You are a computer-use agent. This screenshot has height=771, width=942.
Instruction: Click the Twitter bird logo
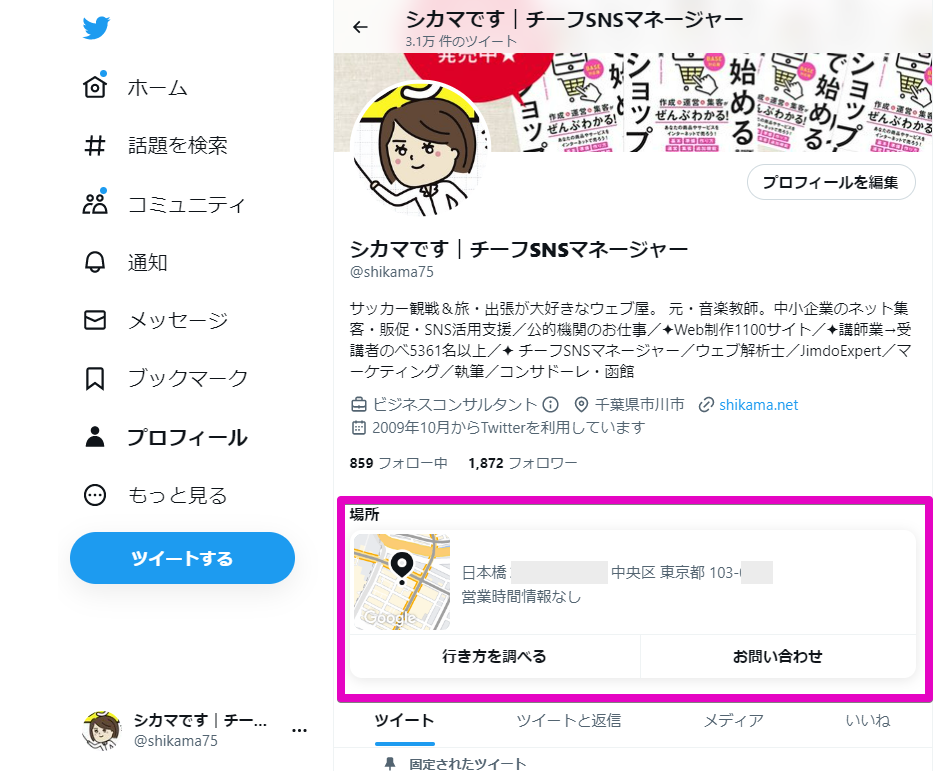[96, 28]
